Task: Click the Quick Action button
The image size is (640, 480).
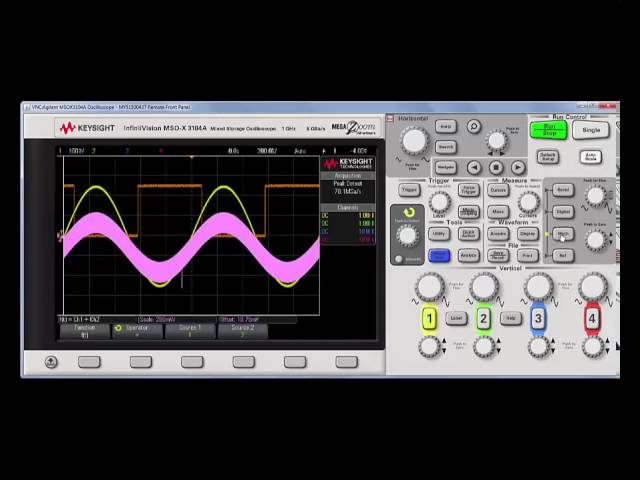Action: point(469,234)
